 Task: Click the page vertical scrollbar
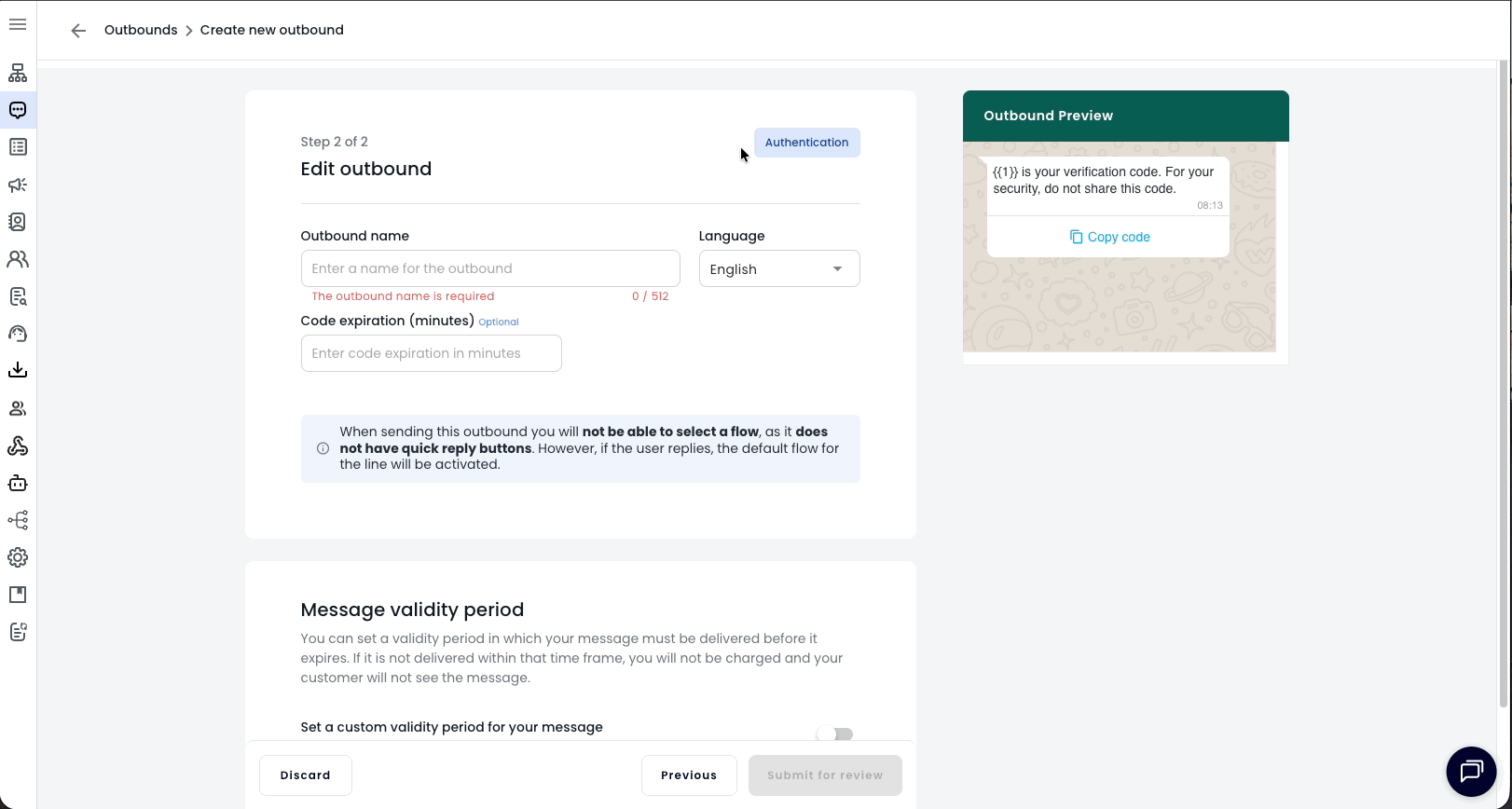(x=1502, y=373)
